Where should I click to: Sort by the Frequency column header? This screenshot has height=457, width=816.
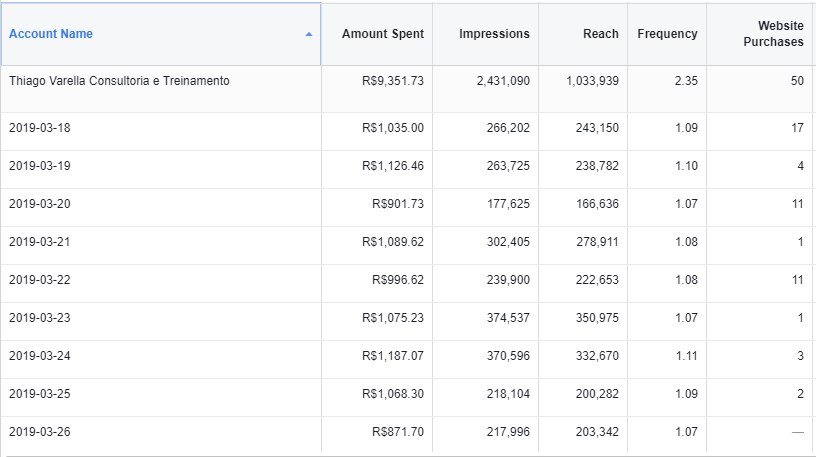coord(667,34)
